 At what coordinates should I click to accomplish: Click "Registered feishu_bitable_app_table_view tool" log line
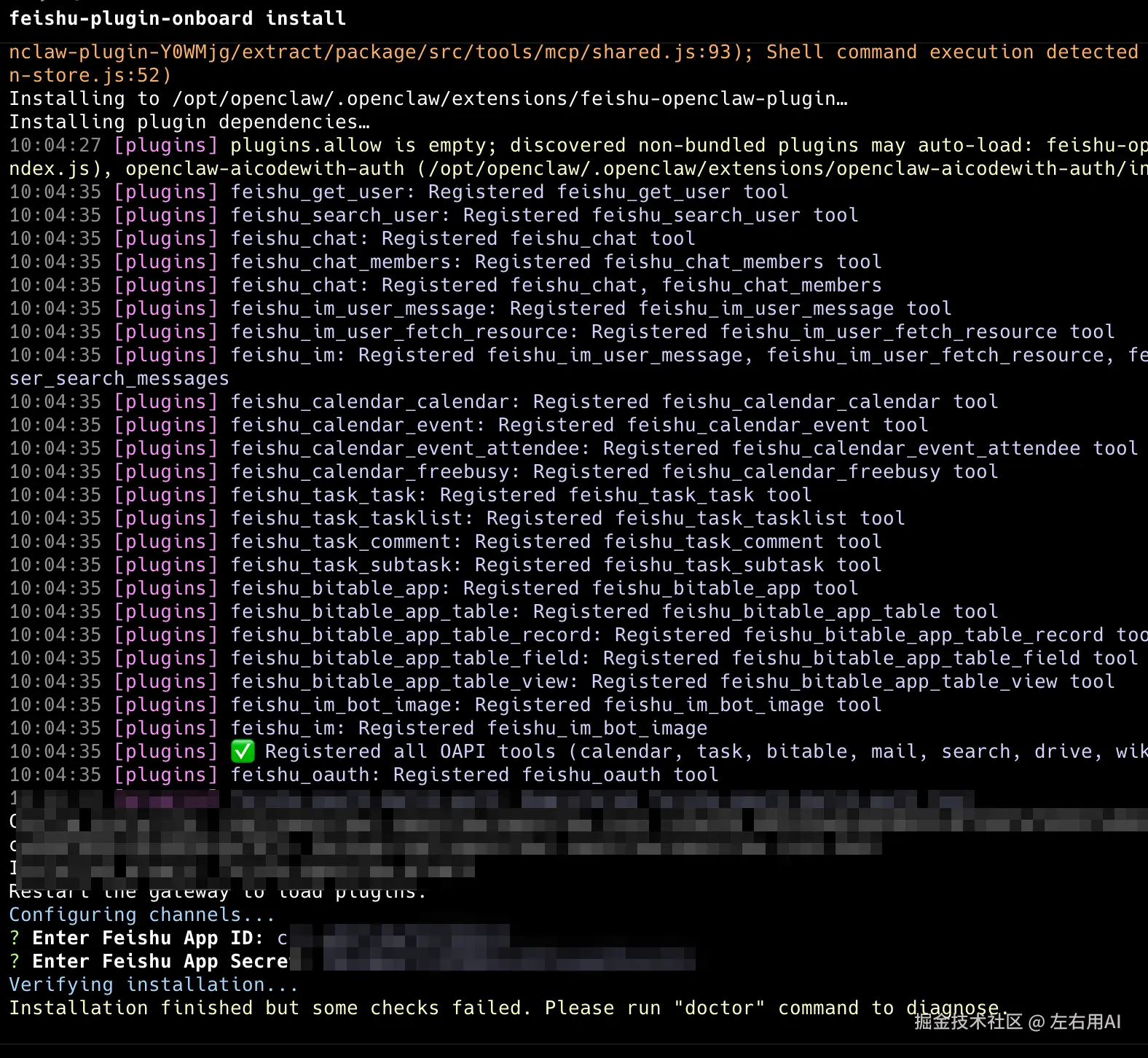click(562, 681)
